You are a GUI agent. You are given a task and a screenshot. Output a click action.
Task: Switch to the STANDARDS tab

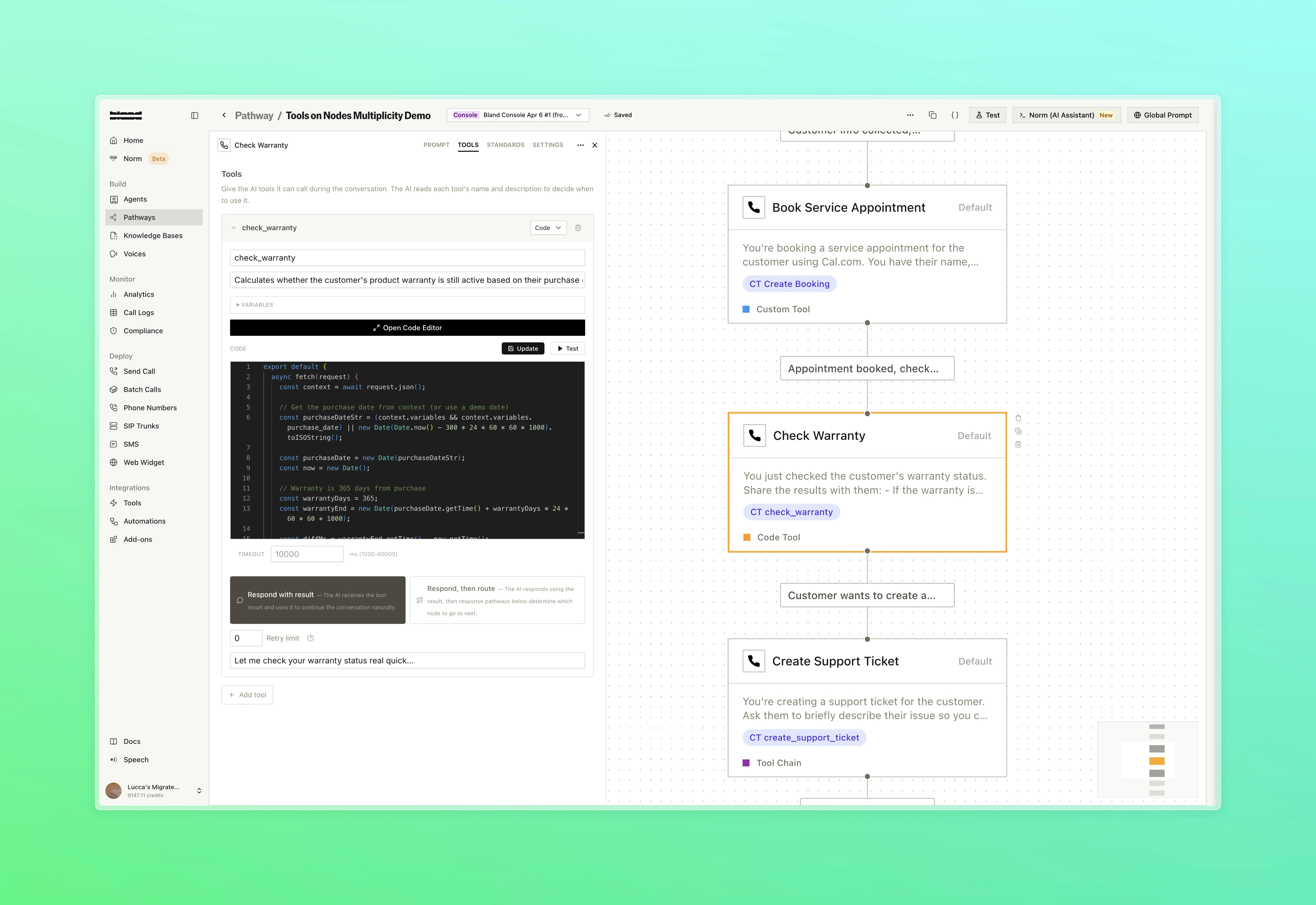click(x=505, y=145)
